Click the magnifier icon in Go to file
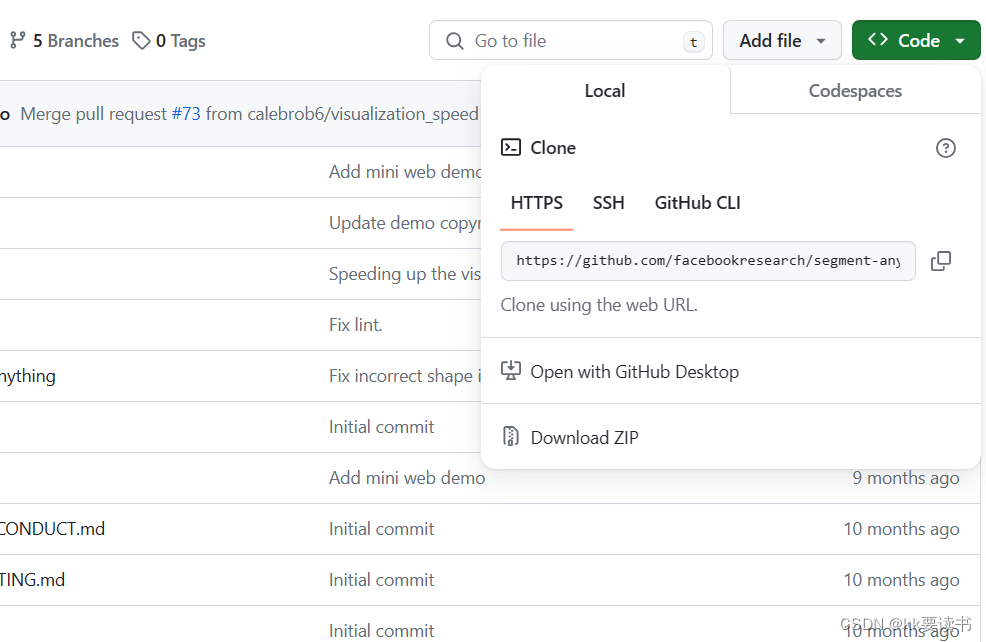 click(x=454, y=41)
